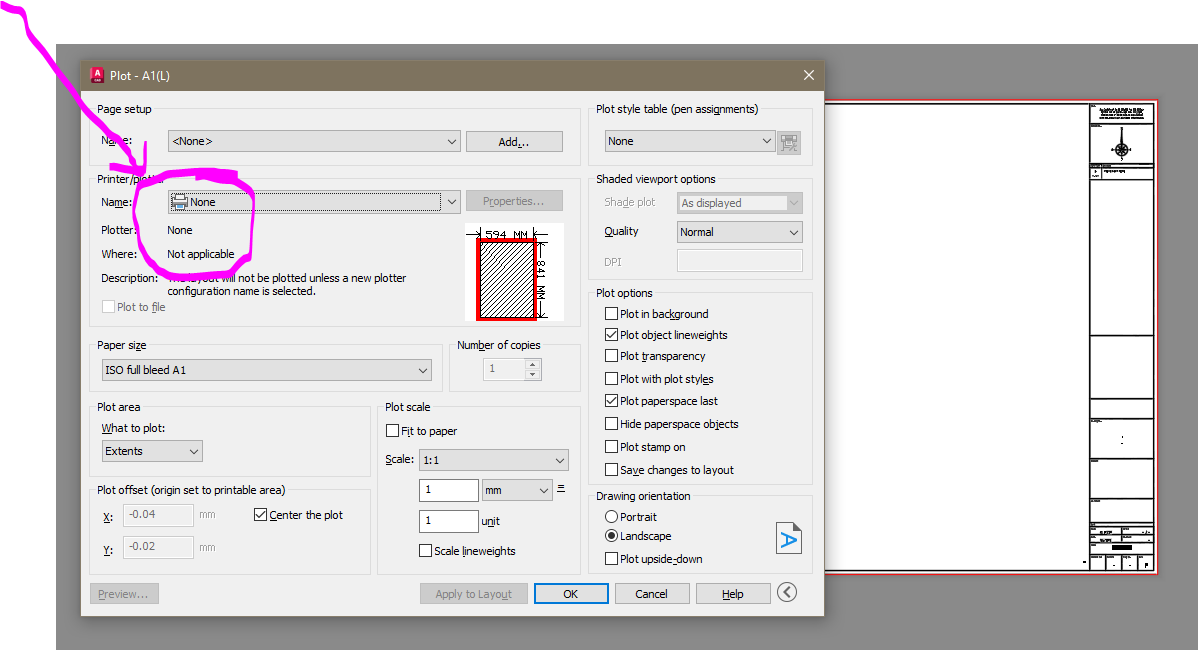Uncheck Center the plot

[x=261, y=514]
